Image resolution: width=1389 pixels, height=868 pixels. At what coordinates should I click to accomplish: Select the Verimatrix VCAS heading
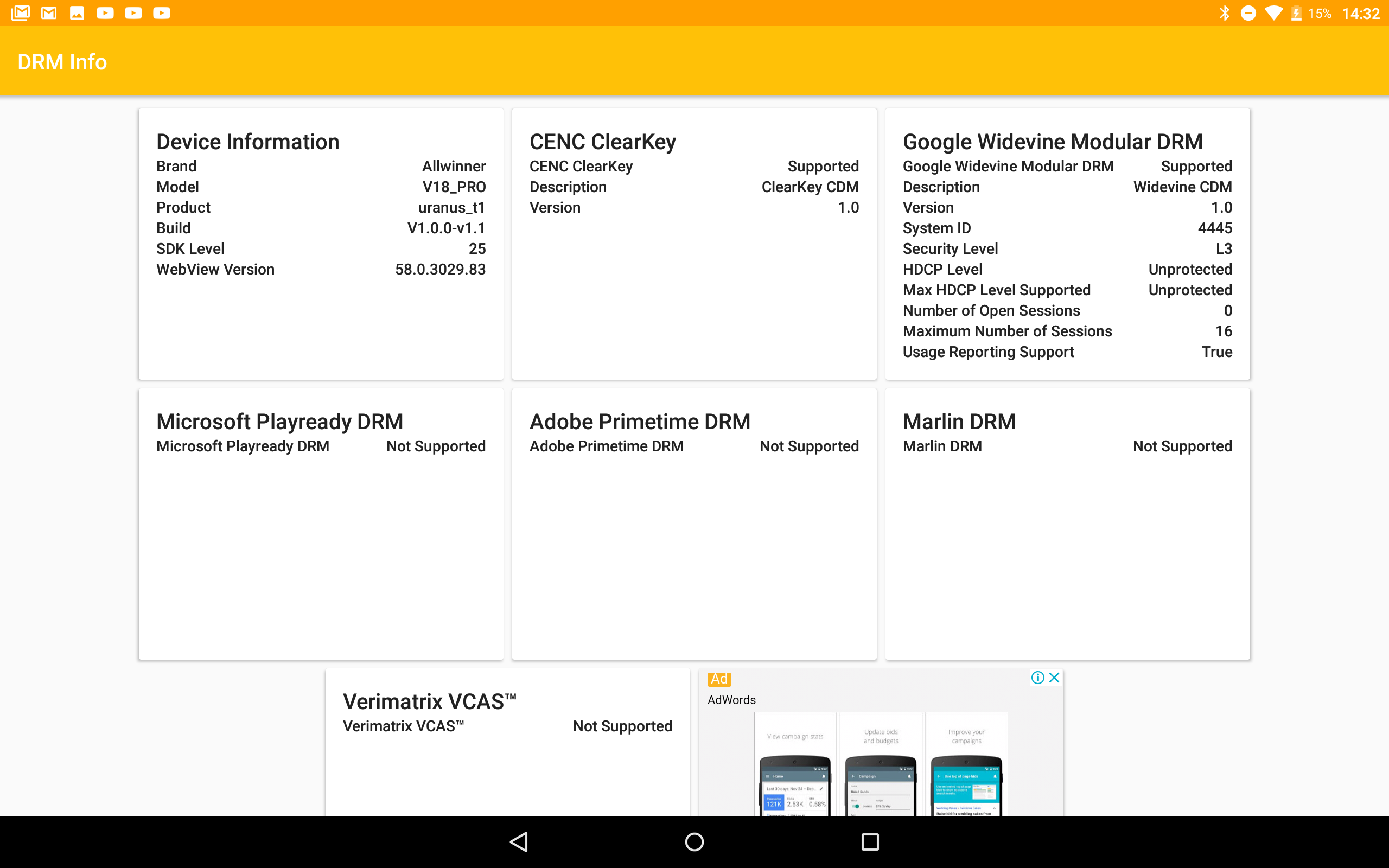[x=430, y=701]
